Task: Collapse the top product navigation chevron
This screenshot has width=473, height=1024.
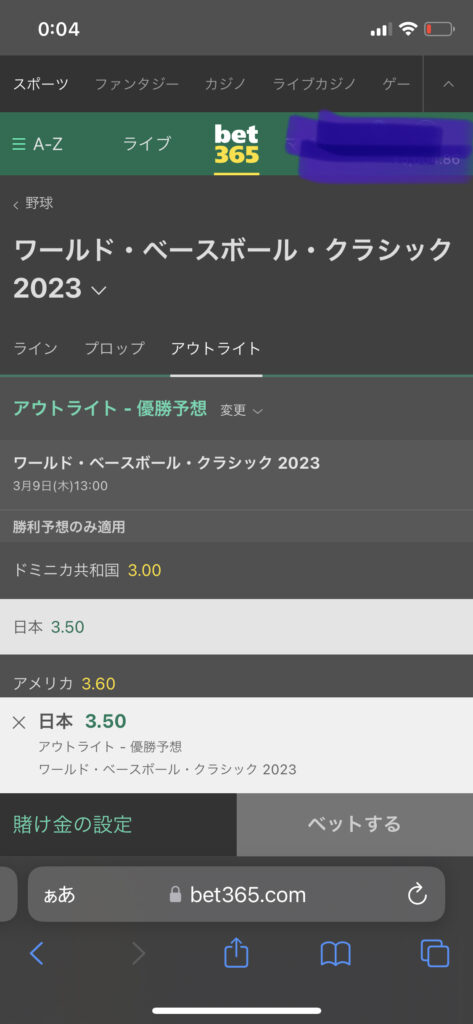Action: point(448,84)
